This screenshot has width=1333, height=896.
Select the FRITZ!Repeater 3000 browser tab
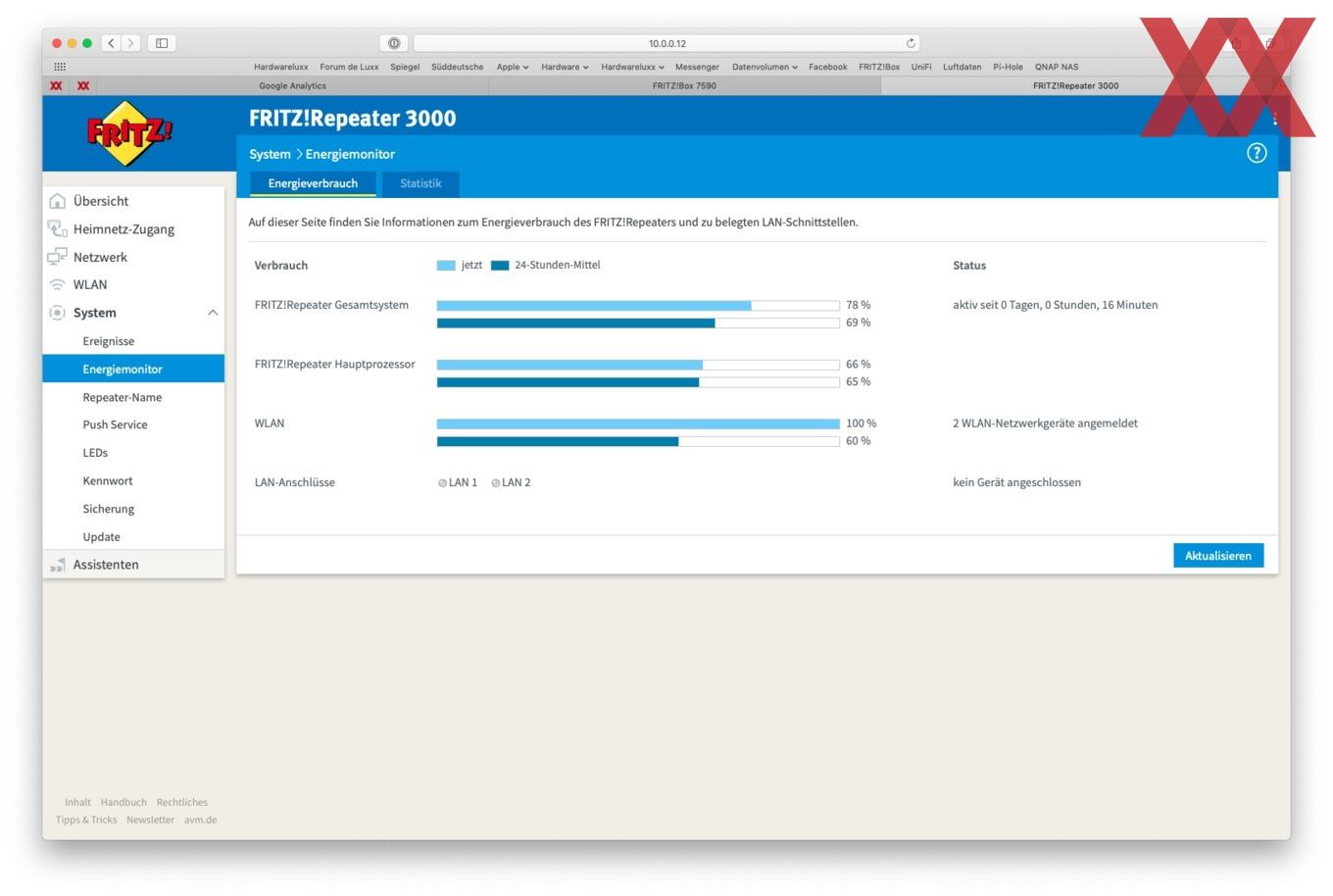1075,85
